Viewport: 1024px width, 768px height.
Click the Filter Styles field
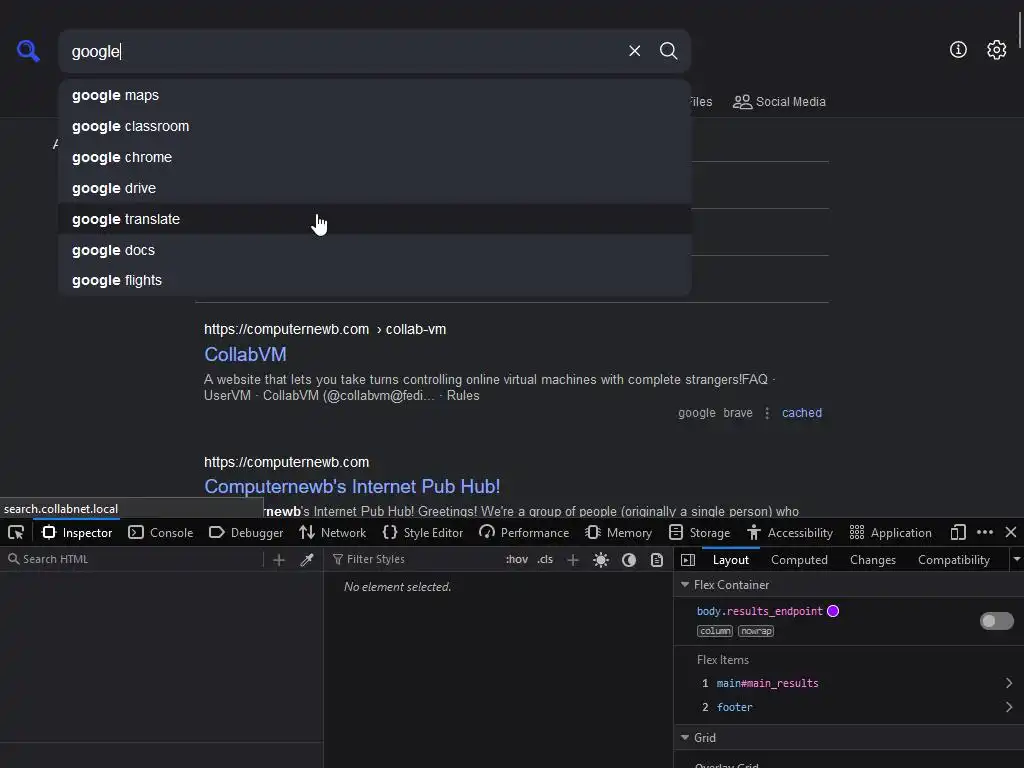pyautogui.click(x=415, y=559)
